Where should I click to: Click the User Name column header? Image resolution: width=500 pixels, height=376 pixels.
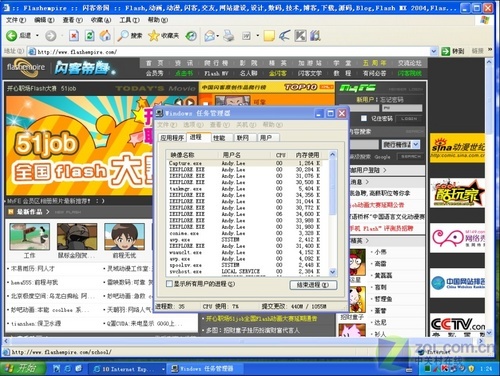click(x=244, y=155)
